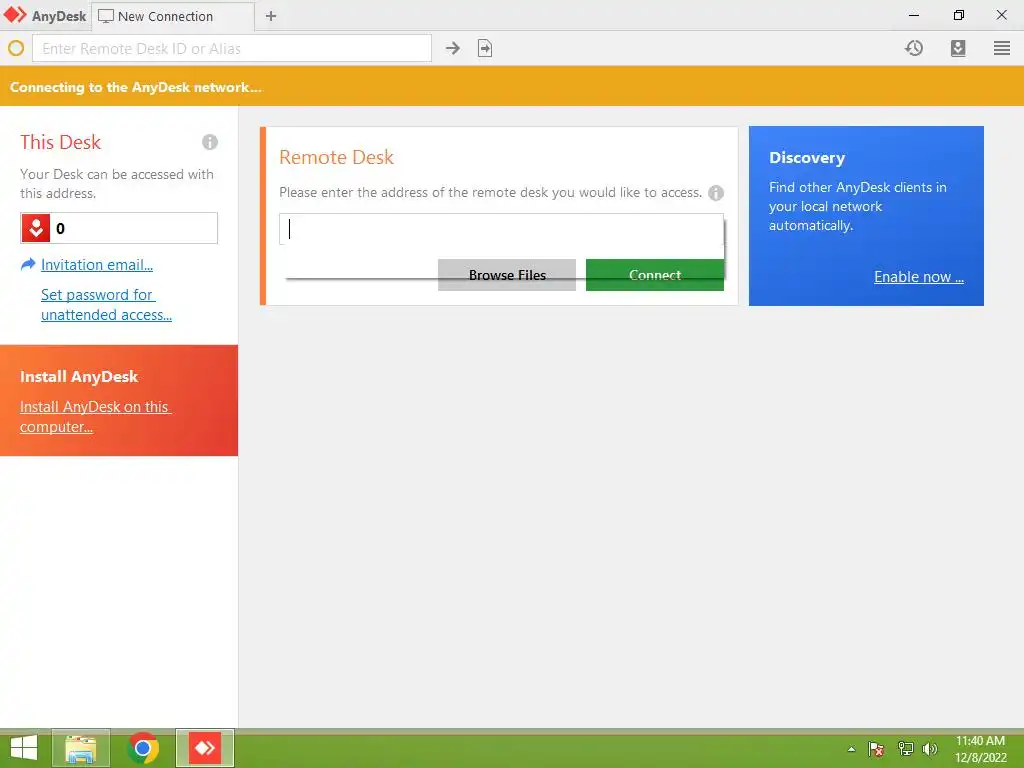Open the Invitation email link

click(97, 264)
